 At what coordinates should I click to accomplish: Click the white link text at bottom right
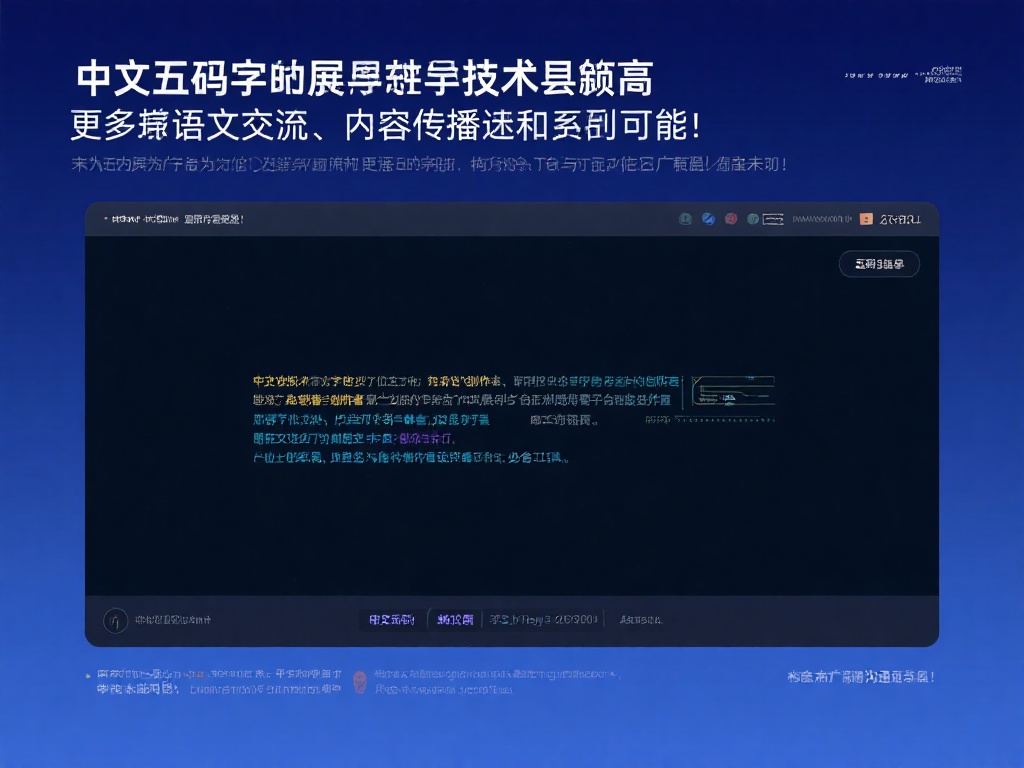point(861,677)
